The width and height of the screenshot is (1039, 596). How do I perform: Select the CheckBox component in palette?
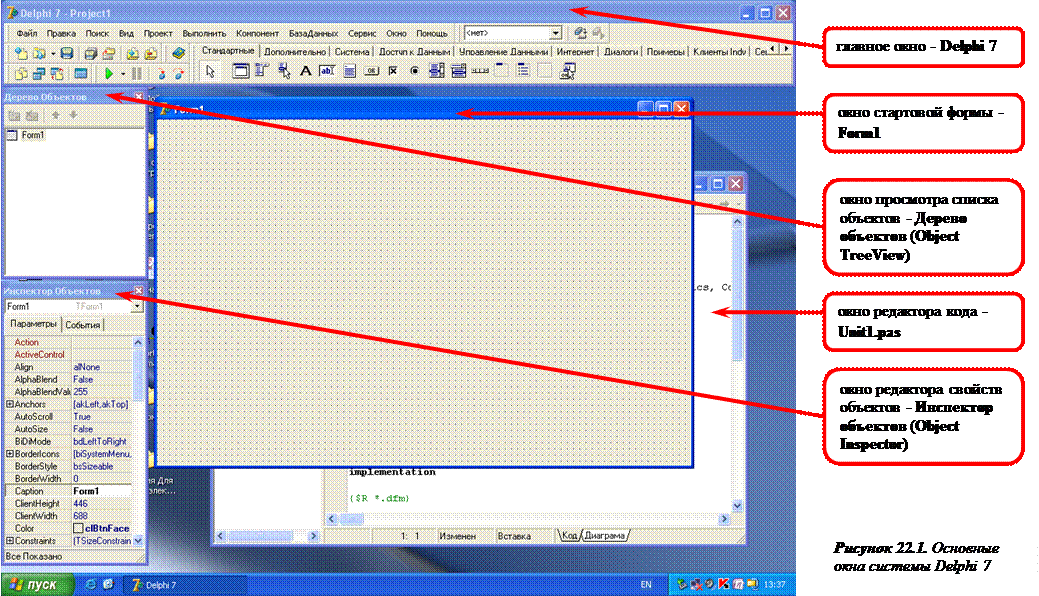[392, 71]
